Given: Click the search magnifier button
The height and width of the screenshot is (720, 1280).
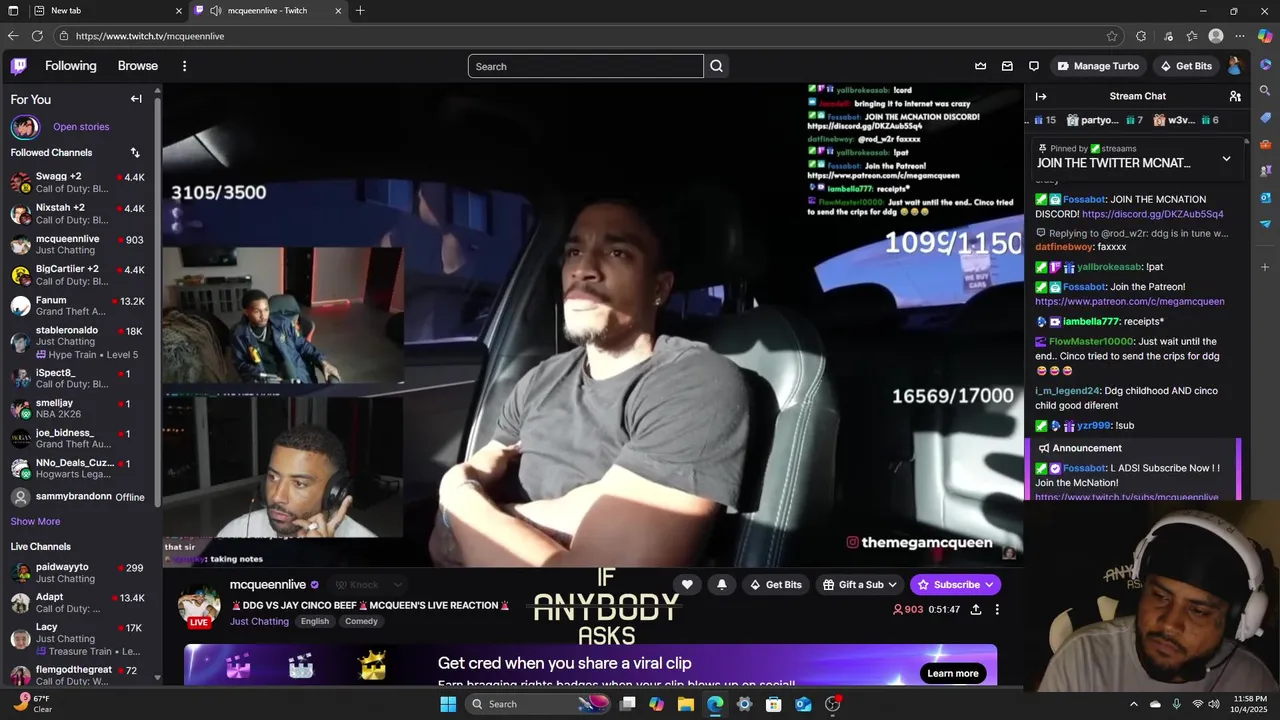Looking at the screenshot, I should click(x=716, y=66).
